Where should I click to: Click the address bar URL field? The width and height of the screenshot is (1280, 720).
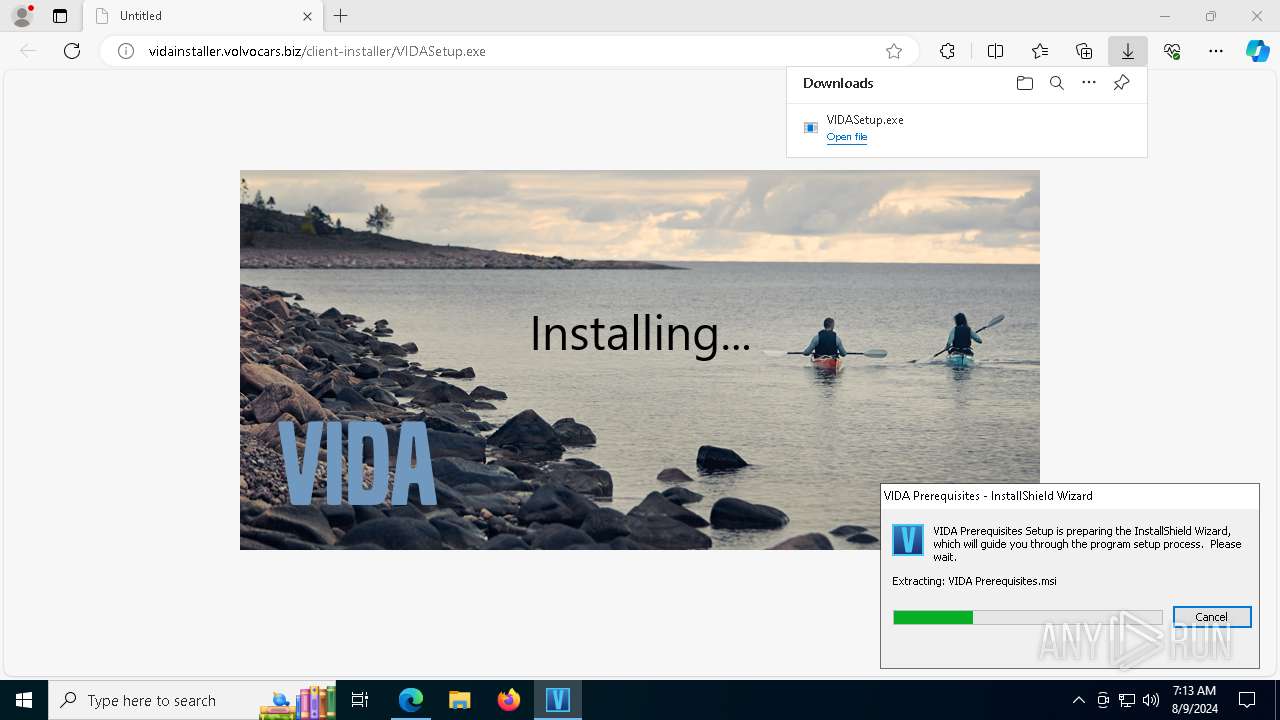click(510, 51)
